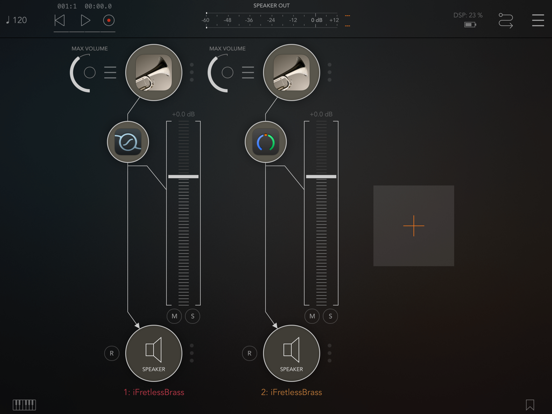Click channel 1 volume fader handle
This screenshot has width=552, height=414.
click(x=183, y=176)
